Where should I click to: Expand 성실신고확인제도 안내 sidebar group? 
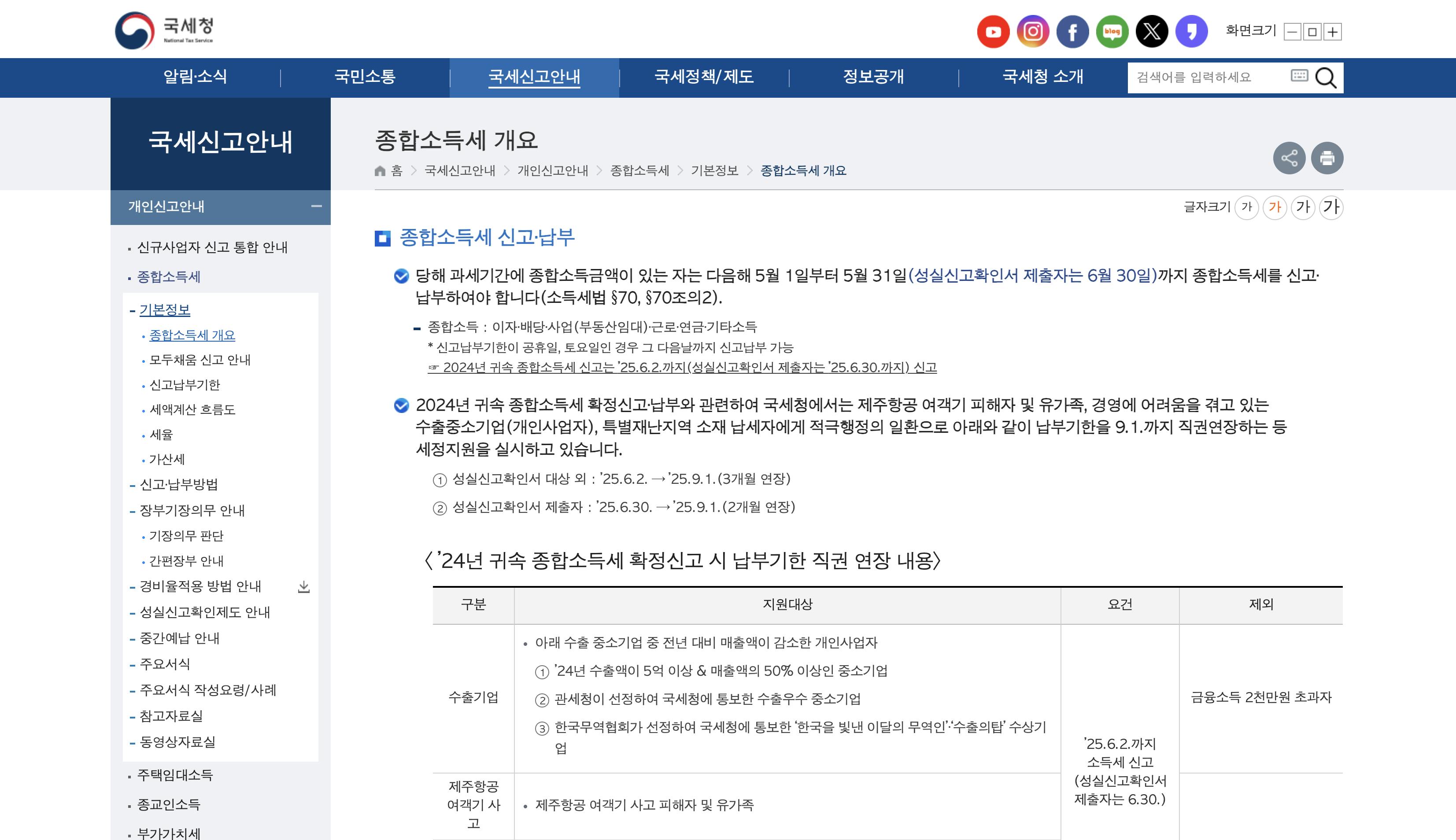[205, 612]
